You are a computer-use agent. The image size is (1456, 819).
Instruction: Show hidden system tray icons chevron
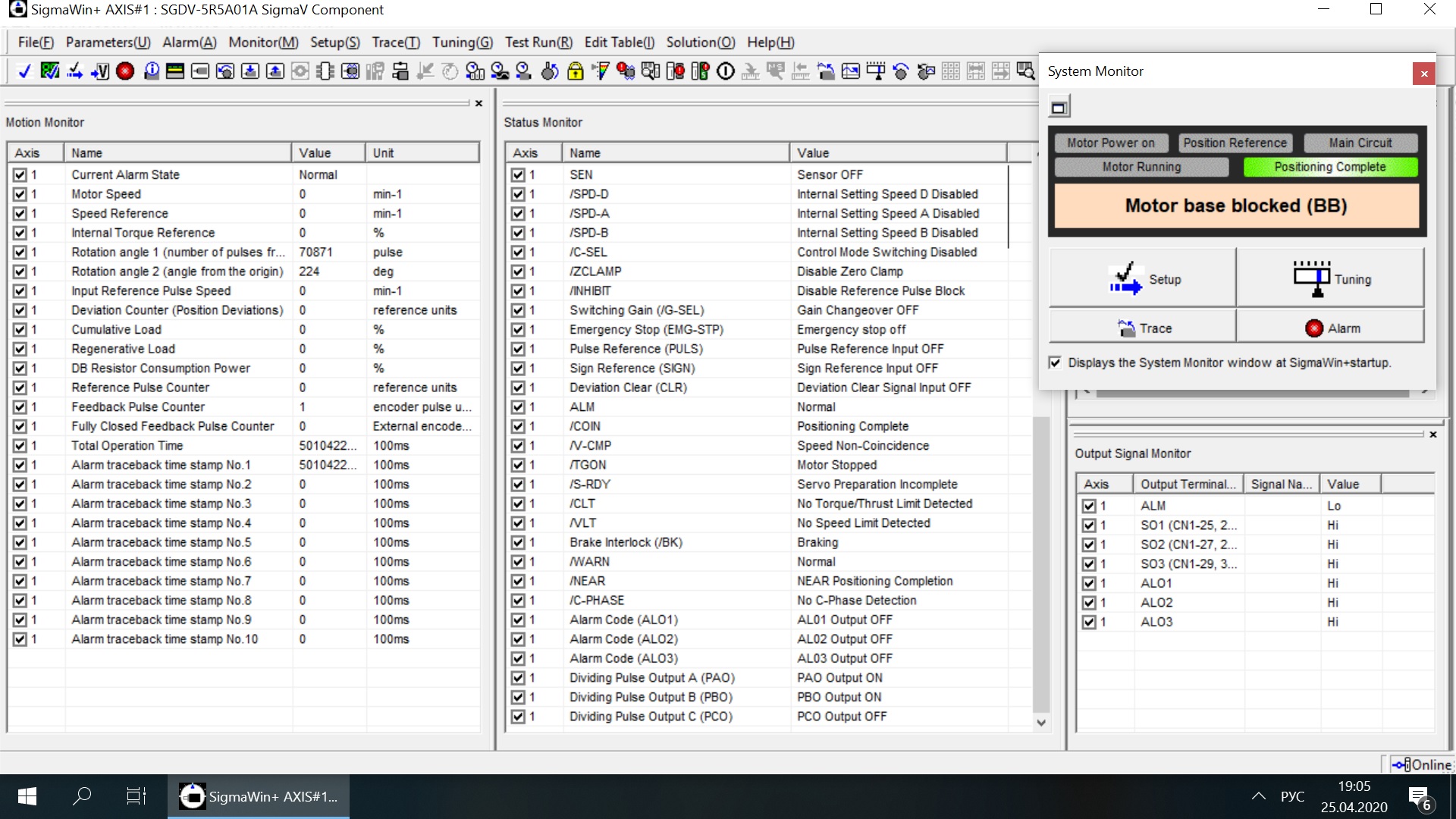1258,796
